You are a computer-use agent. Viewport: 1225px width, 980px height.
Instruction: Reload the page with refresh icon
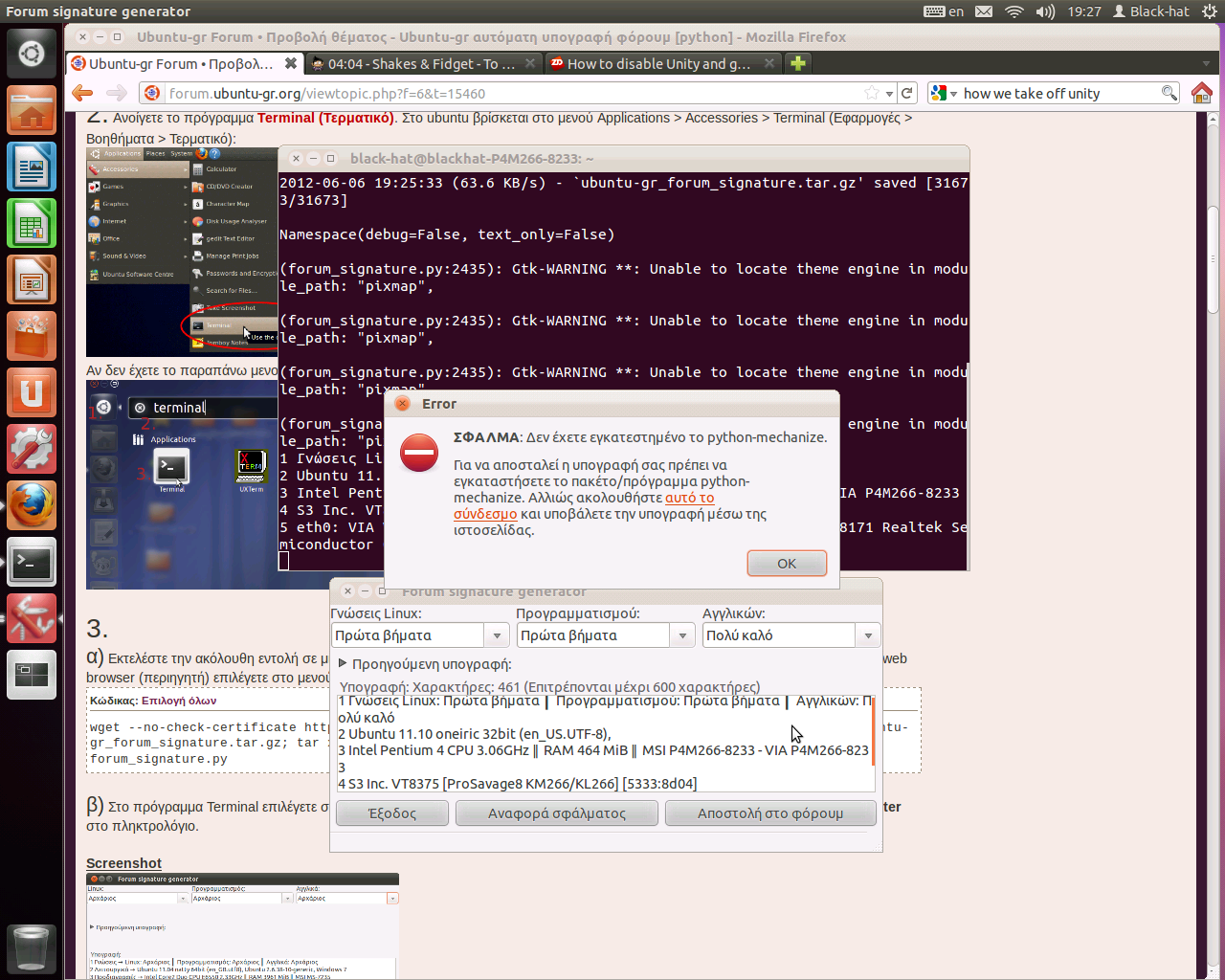[907, 93]
